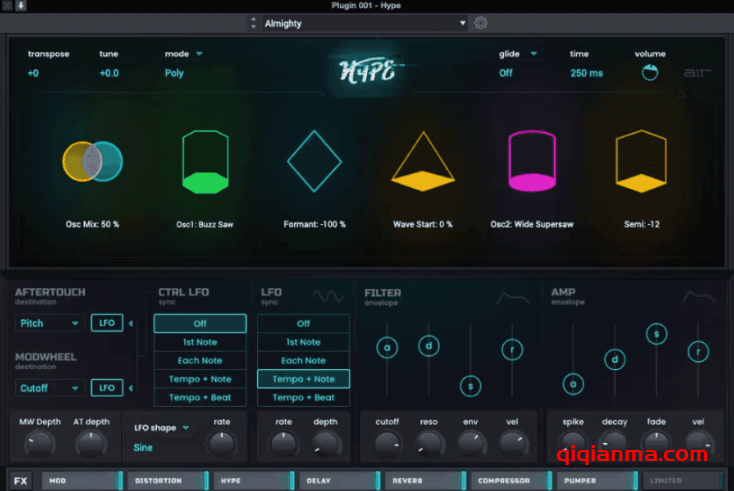Viewport: 734px width, 491px height.
Task: Choose Tempo + Beat in LFO sync list
Action: click(x=303, y=398)
